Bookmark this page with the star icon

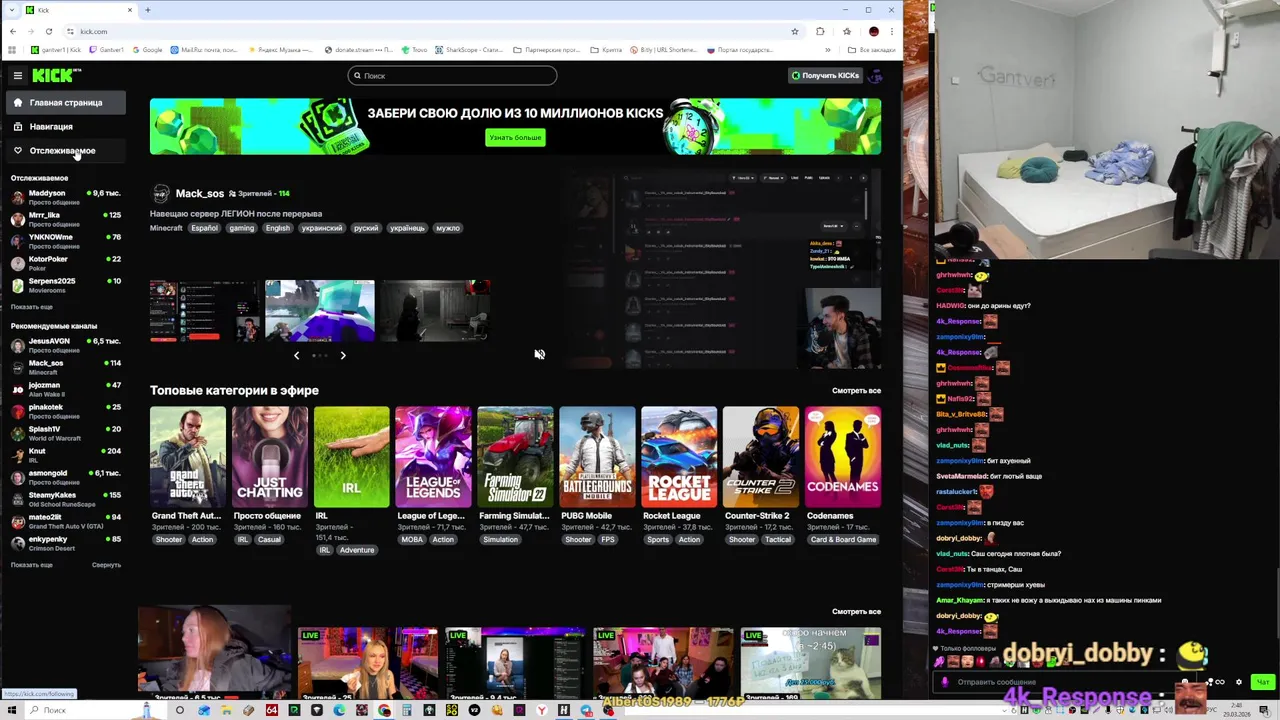(x=795, y=31)
